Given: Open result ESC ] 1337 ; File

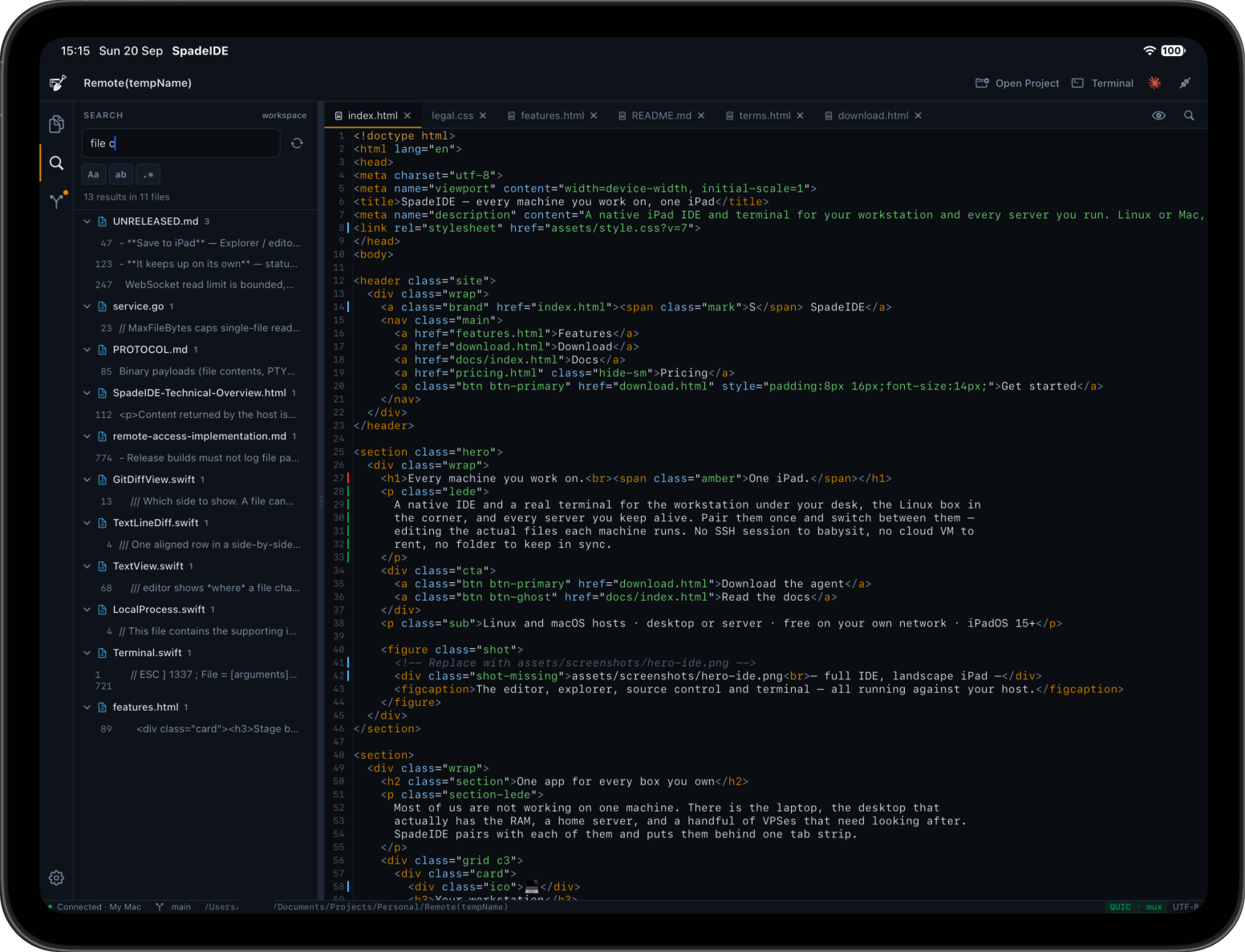Looking at the screenshot, I should click(x=196, y=679).
